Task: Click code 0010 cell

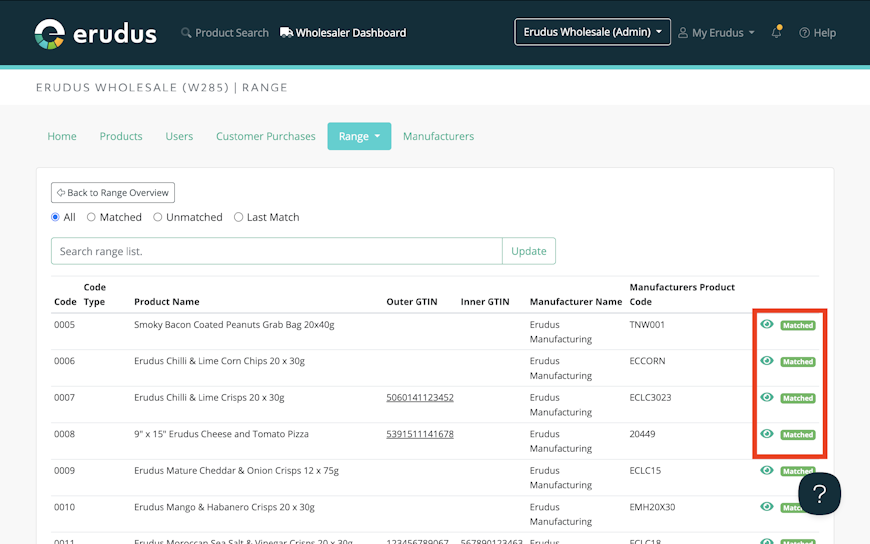Action: tap(64, 507)
